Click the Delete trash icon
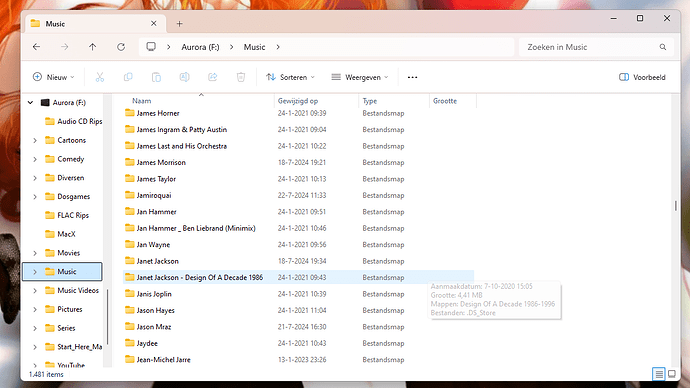The image size is (690, 388). (241, 77)
